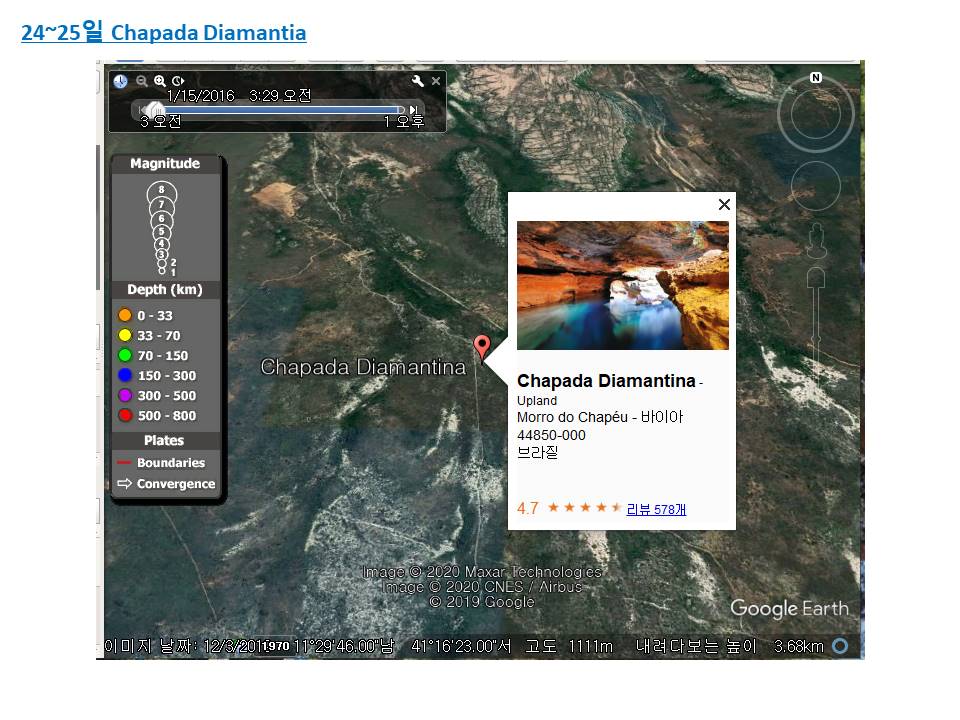Close the Chapada Diamantina info popup

(724, 204)
